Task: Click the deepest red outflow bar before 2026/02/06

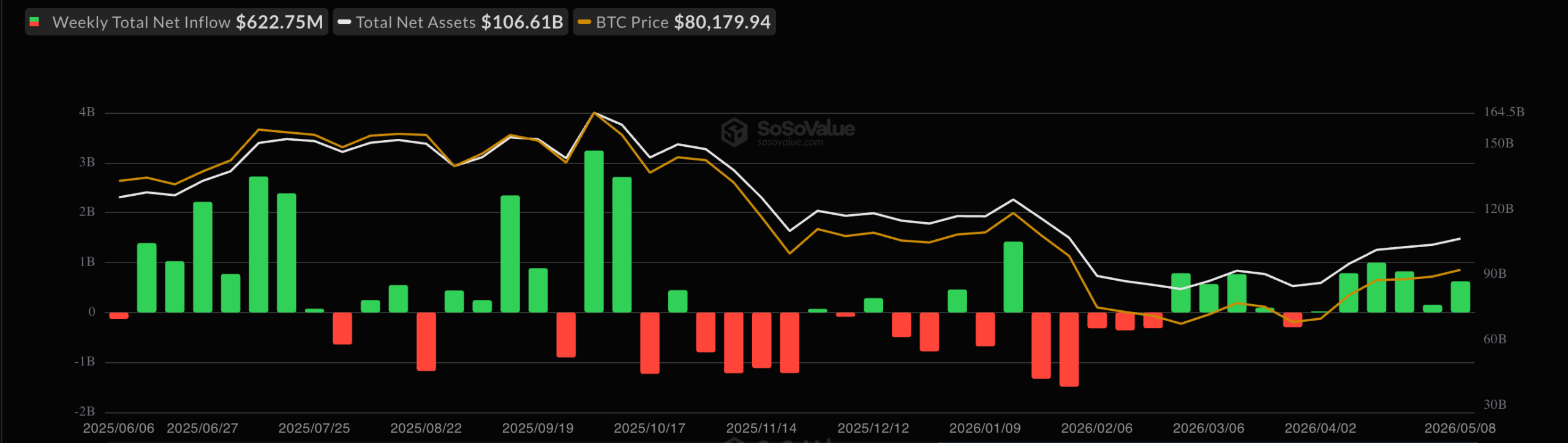Action: click(x=1069, y=349)
